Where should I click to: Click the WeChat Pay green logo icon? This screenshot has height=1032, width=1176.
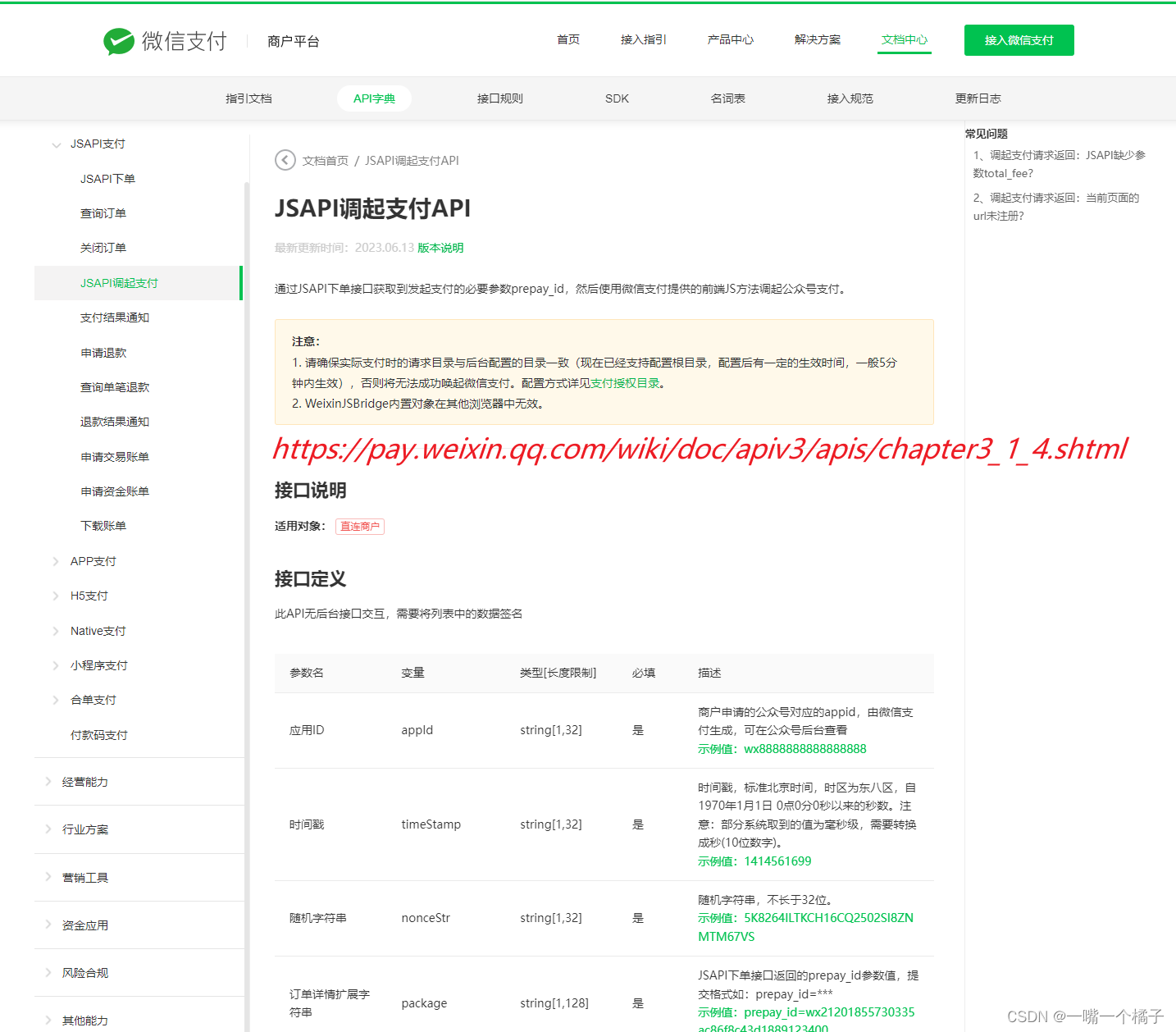[118, 40]
